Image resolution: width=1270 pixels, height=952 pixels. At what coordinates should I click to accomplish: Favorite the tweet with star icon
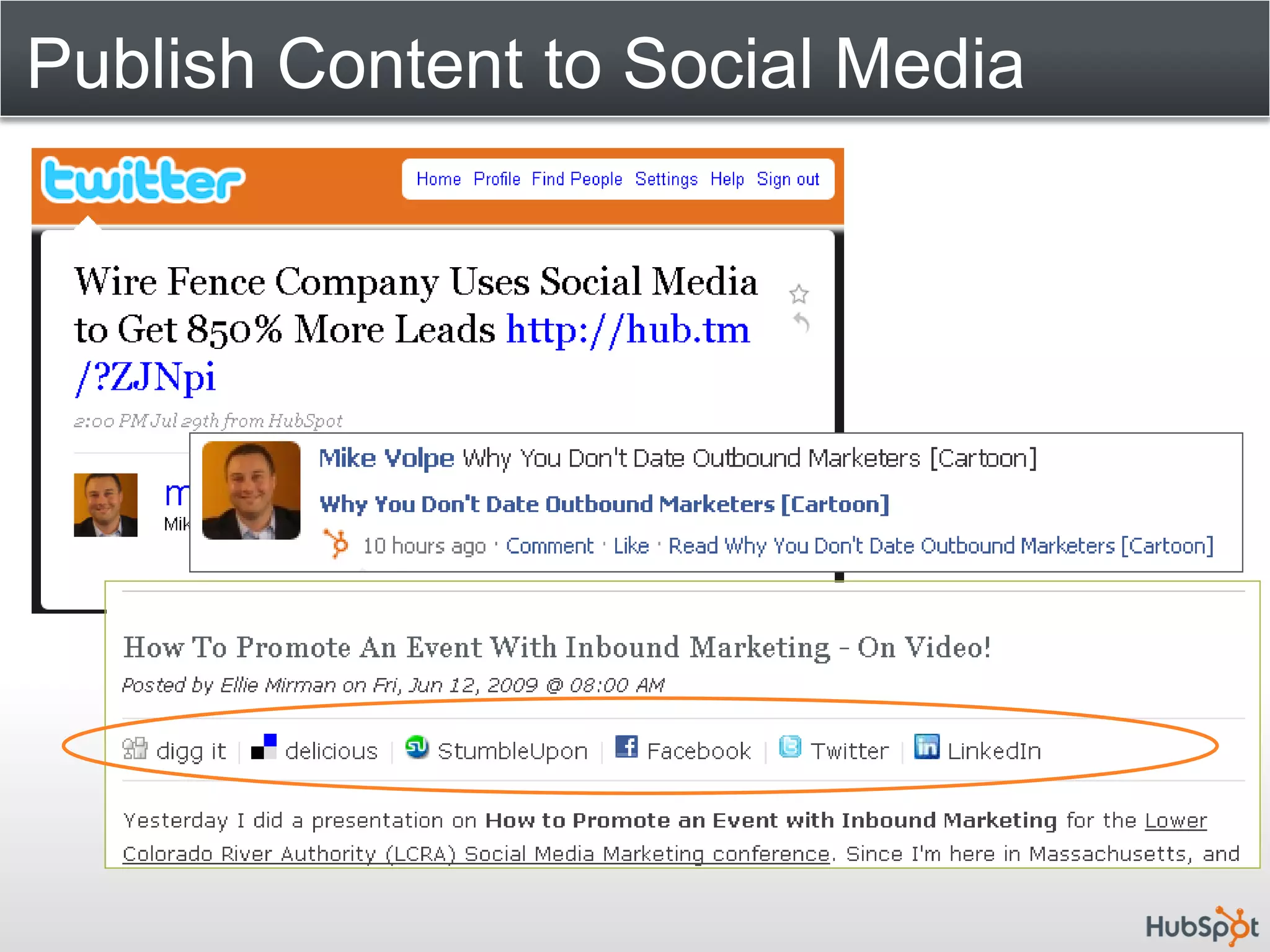click(799, 294)
